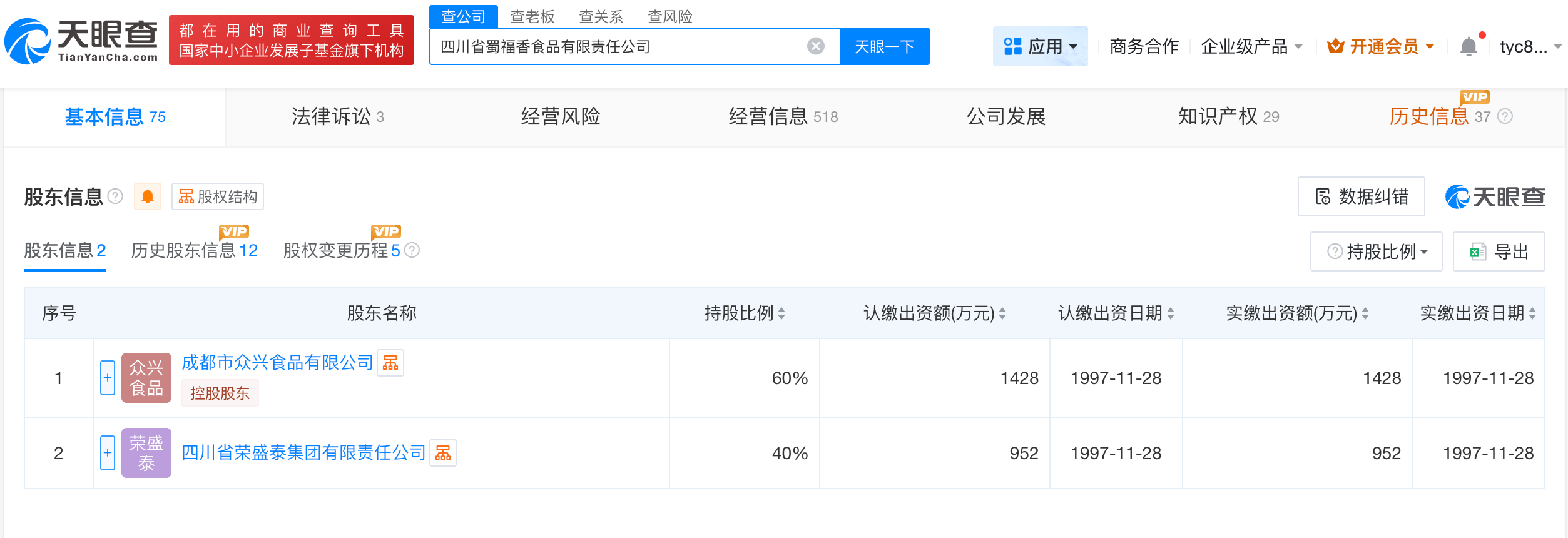The width and height of the screenshot is (1568, 538).
Task: Click the 众兴食品 company logo
Action: (146, 378)
